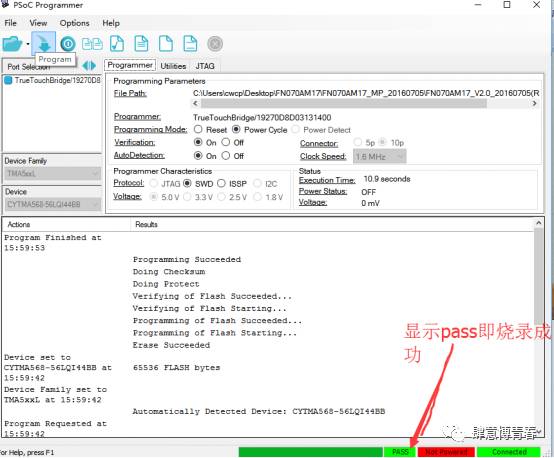The width and height of the screenshot is (554, 458).
Task: Toggle the device power button icon
Action: (68, 44)
